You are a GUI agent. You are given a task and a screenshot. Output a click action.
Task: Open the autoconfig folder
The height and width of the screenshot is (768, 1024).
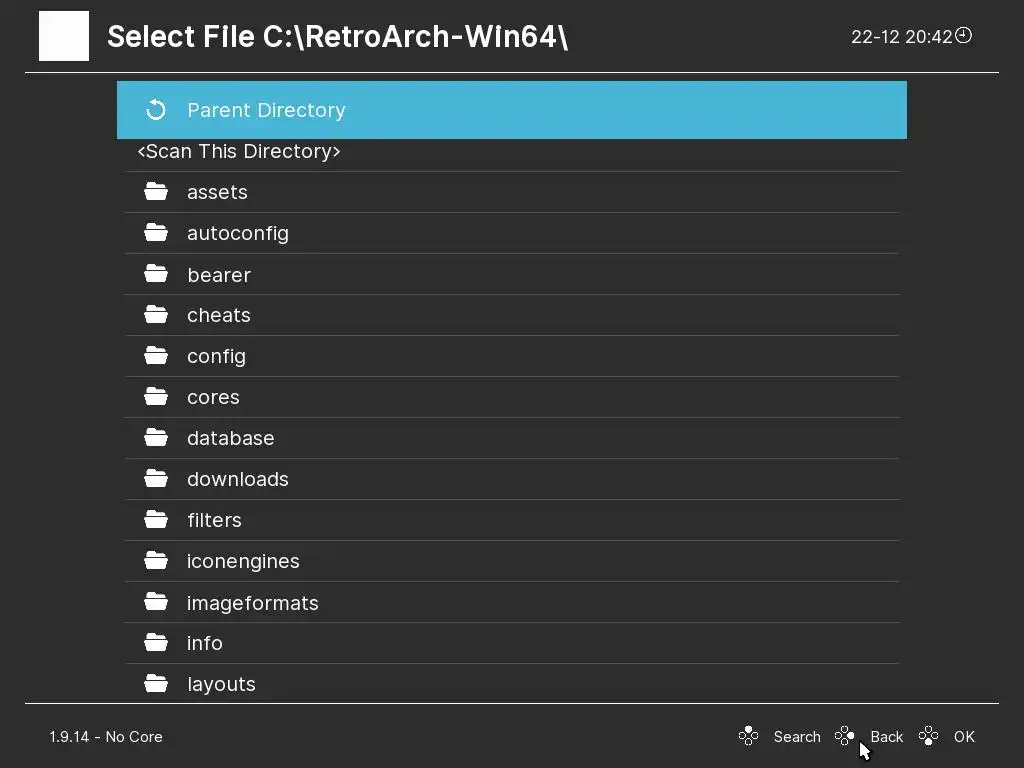pyautogui.click(x=512, y=233)
